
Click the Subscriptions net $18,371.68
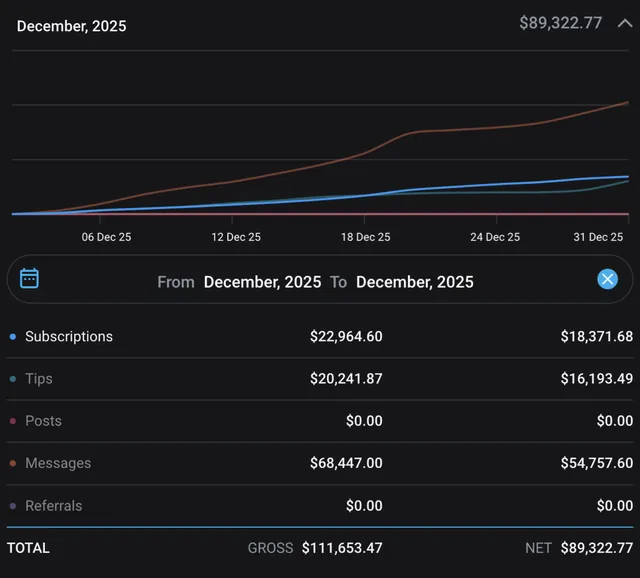click(x=597, y=336)
